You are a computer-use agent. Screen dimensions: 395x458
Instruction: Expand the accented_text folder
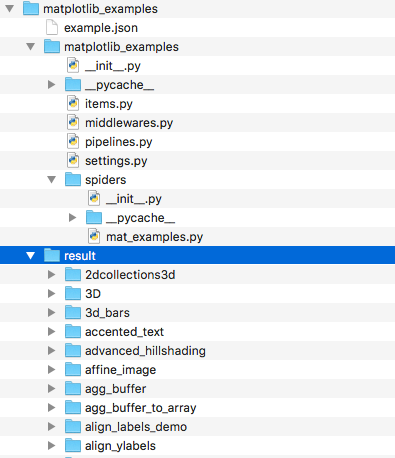pyautogui.click(x=51, y=331)
